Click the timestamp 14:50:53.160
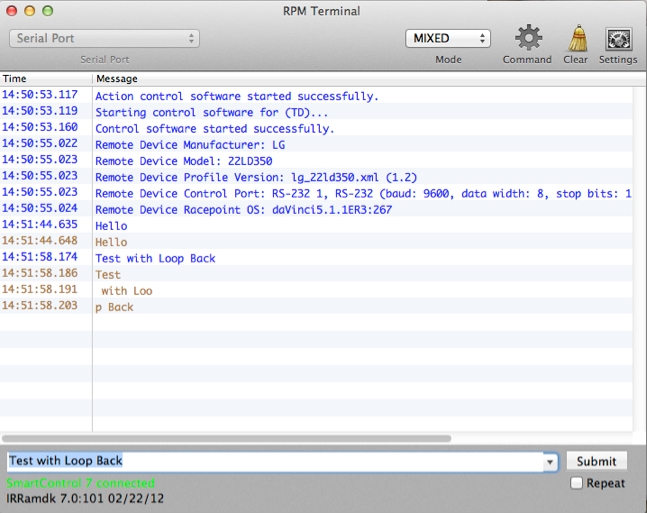 click(x=40, y=127)
